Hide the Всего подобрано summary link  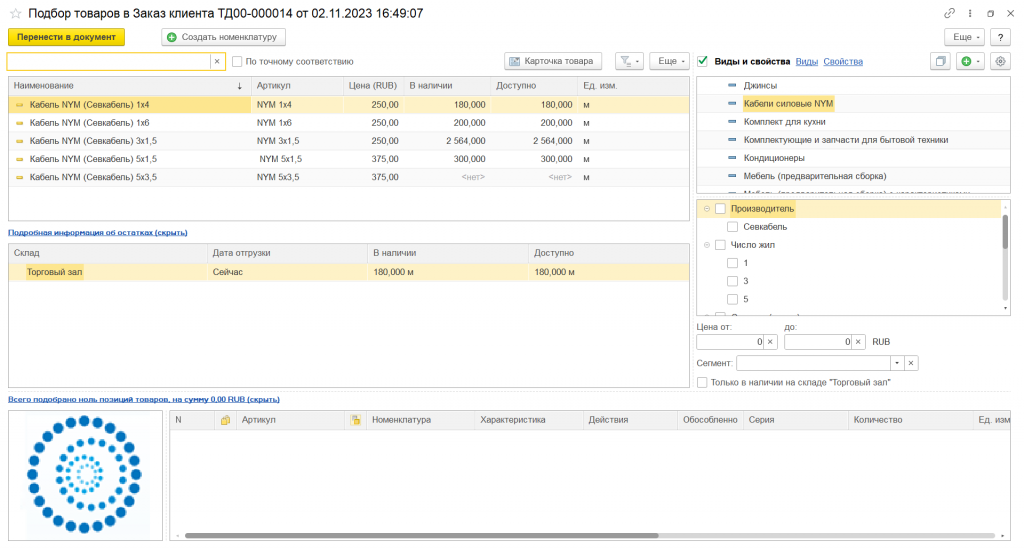point(144,399)
